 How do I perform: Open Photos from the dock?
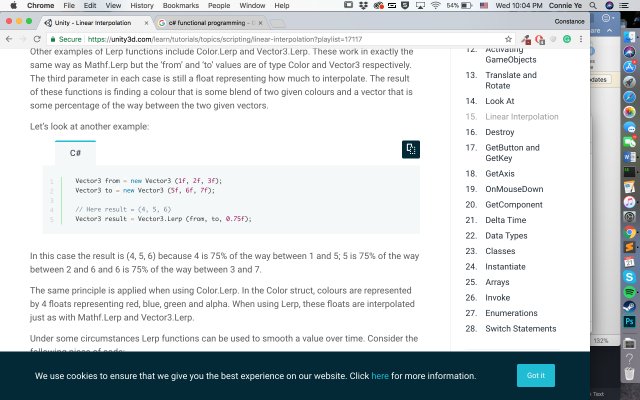tap(629, 112)
